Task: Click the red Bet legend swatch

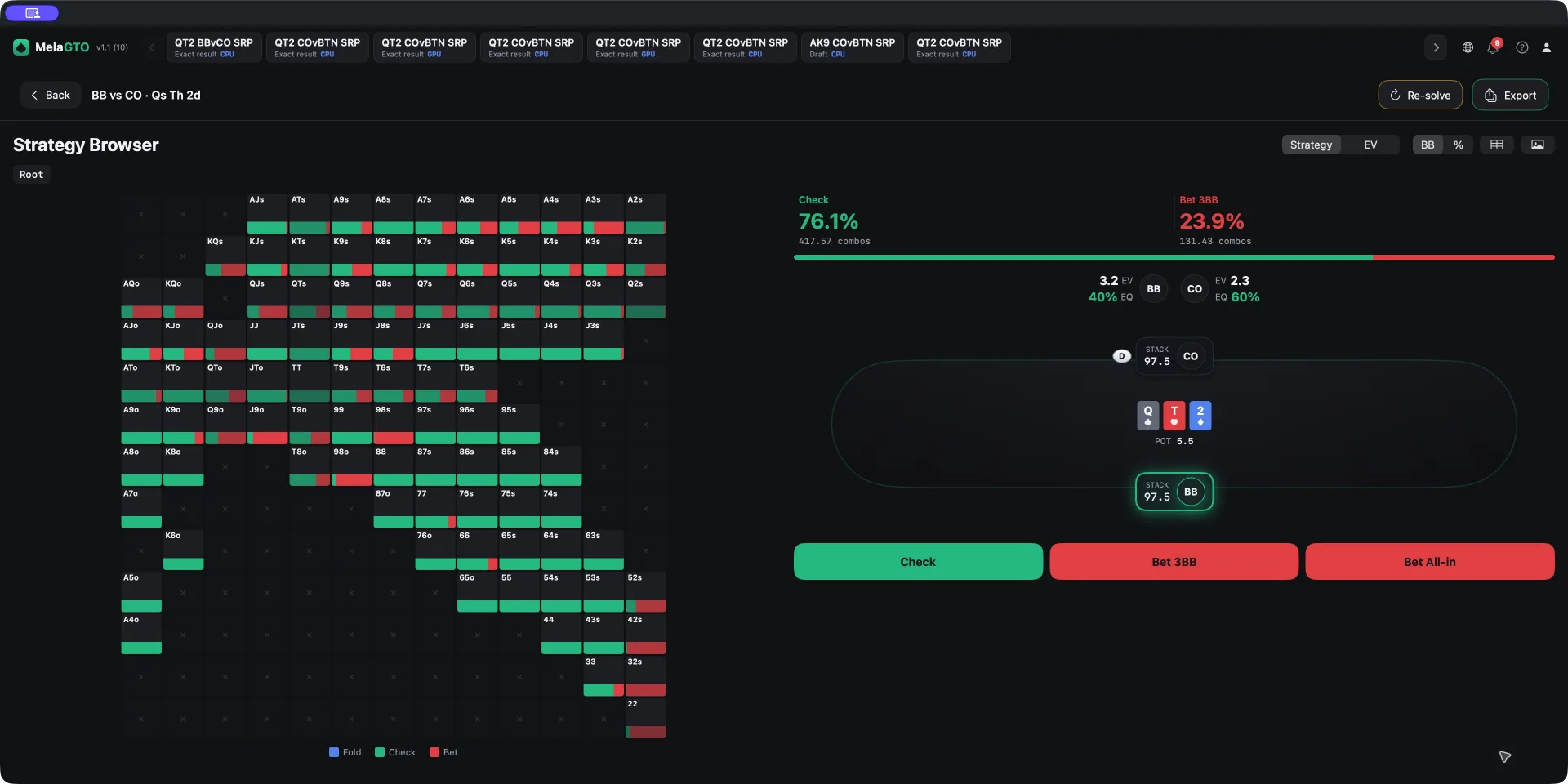Action: pyautogui.click(x=434, y=752)
